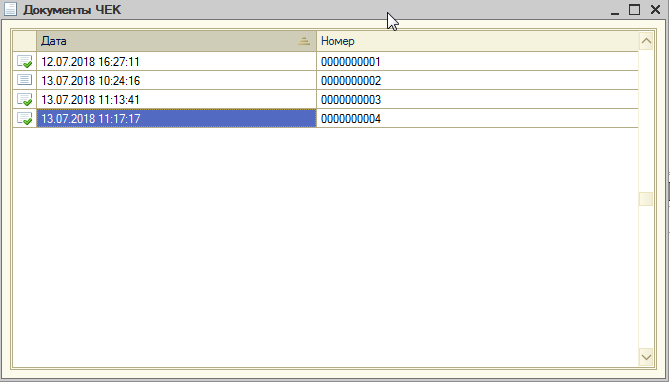Click the document icon in the window title bar
The width and height of the screenshot is (670, 383).
[10, 9]
